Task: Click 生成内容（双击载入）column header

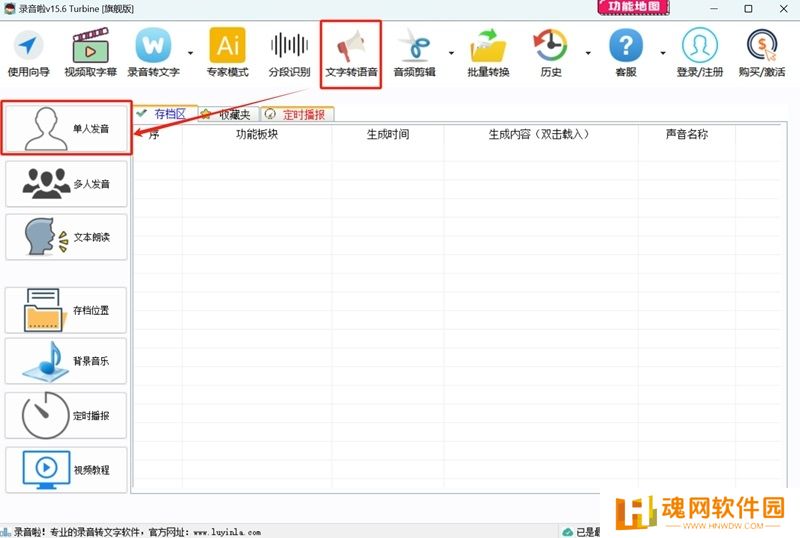Action: (541, 134)
